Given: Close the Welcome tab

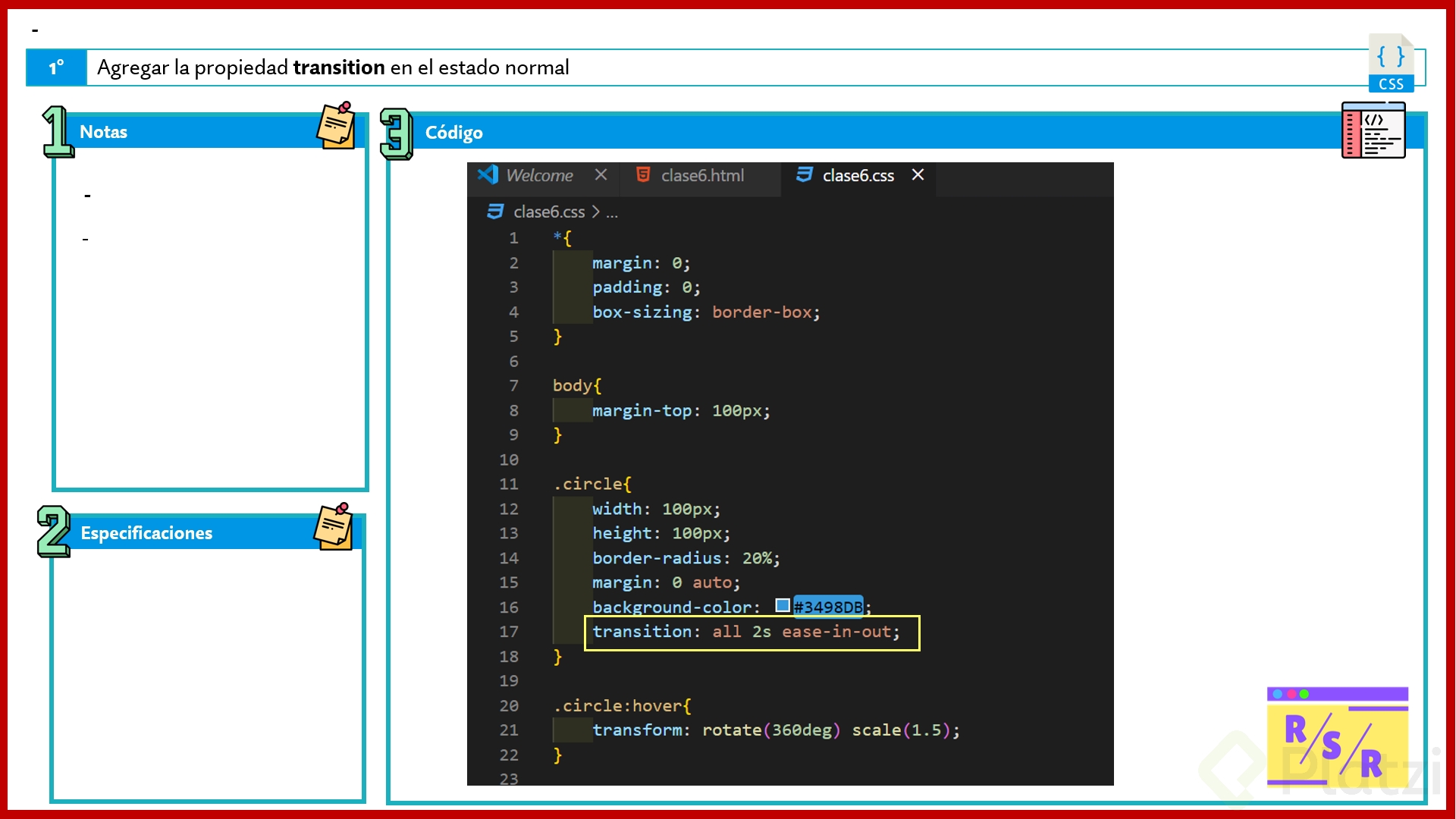Looking at the screenshot, I should pyautogui.click(x=601, y=175).
